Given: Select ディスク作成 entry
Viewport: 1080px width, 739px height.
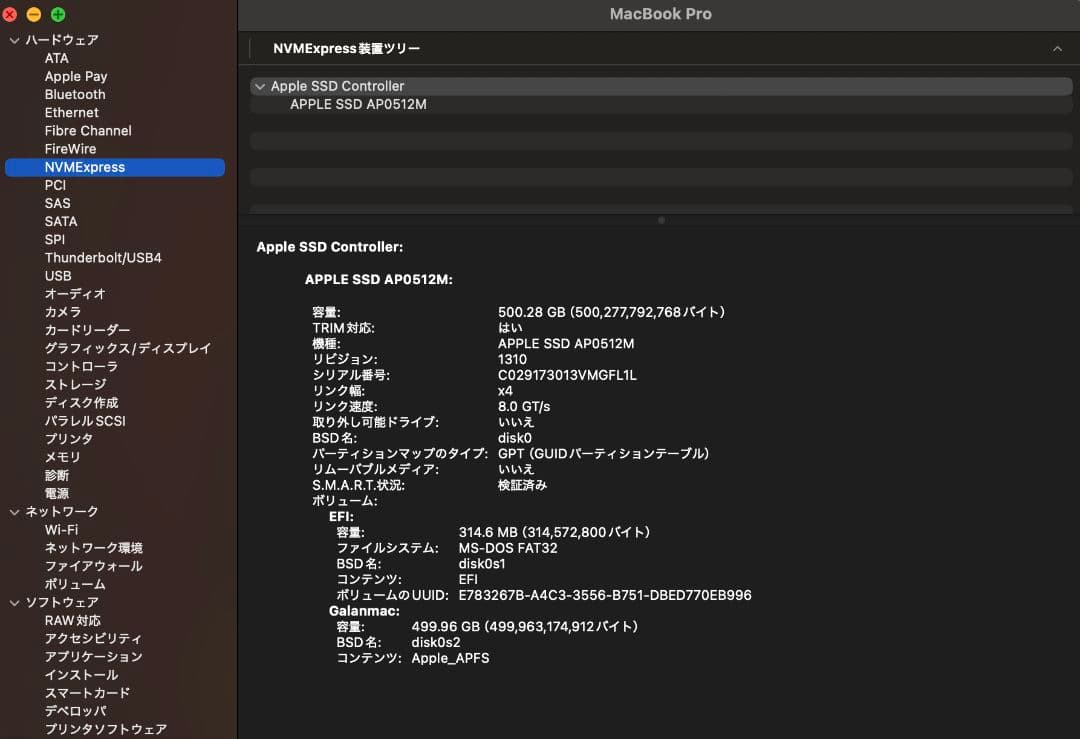Looking at the screenshot, I should pyautogui.click(x=81, y=402).
